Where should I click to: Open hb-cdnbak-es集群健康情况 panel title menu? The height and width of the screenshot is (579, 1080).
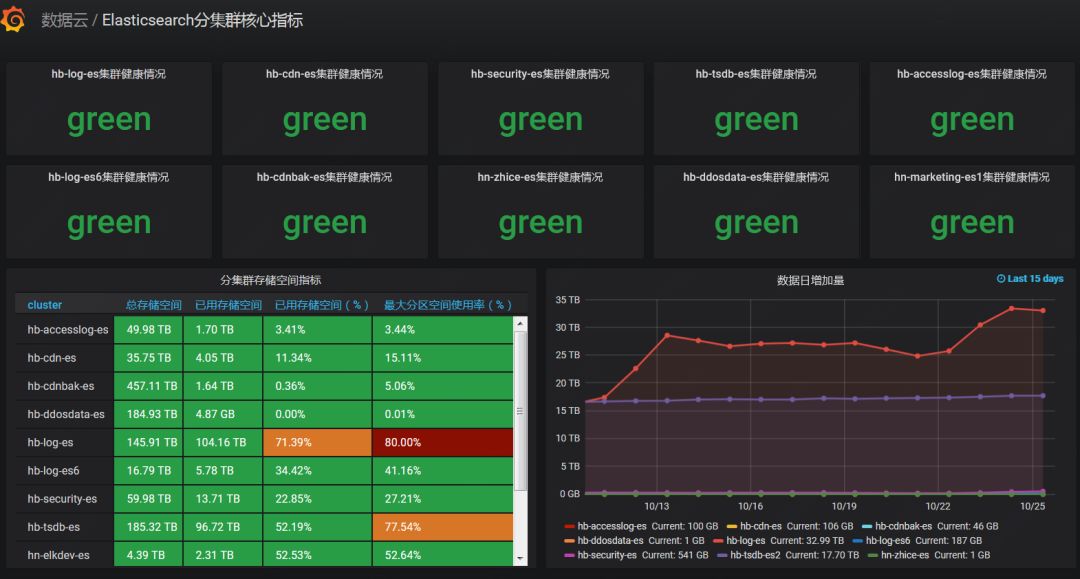324,177
